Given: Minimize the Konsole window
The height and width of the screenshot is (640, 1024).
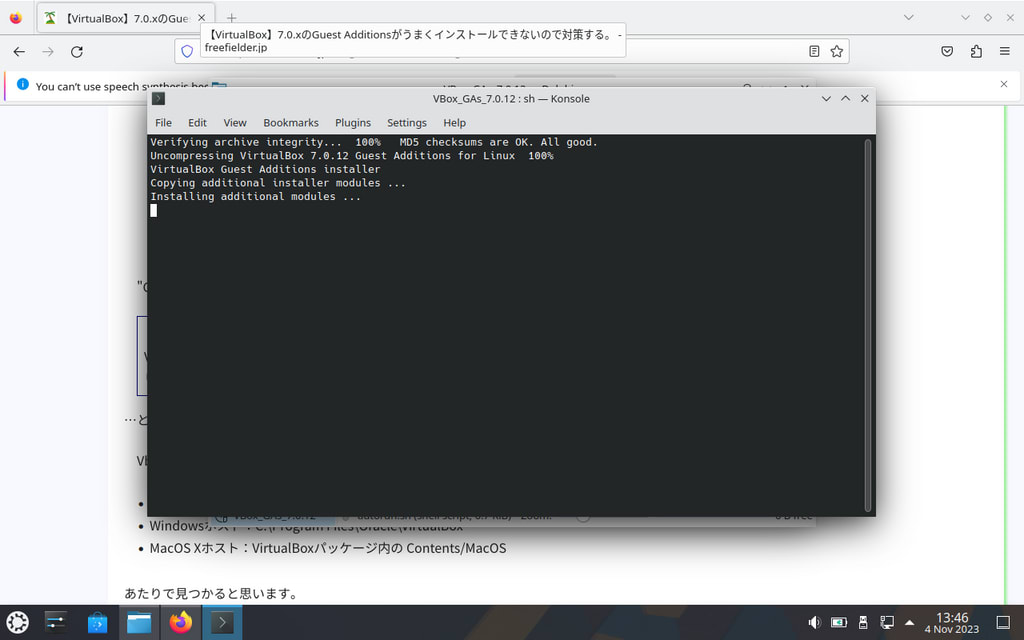Looking at the screenshot, I should click(x=826, y=99).
